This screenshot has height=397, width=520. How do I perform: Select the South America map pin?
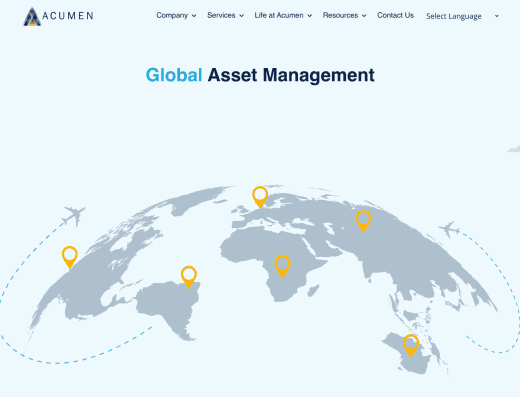[x=189, y=277]
